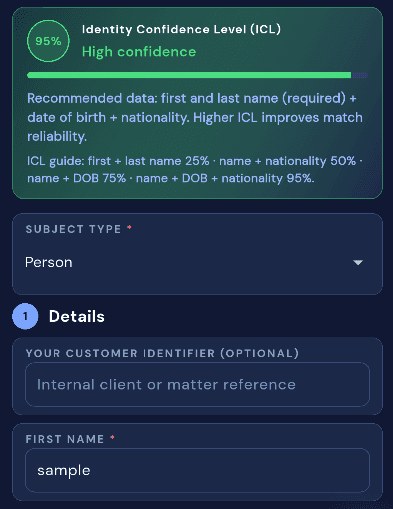
Task: Click the Your Customer Identifier (Optional) label
Action: pos(162,353)
